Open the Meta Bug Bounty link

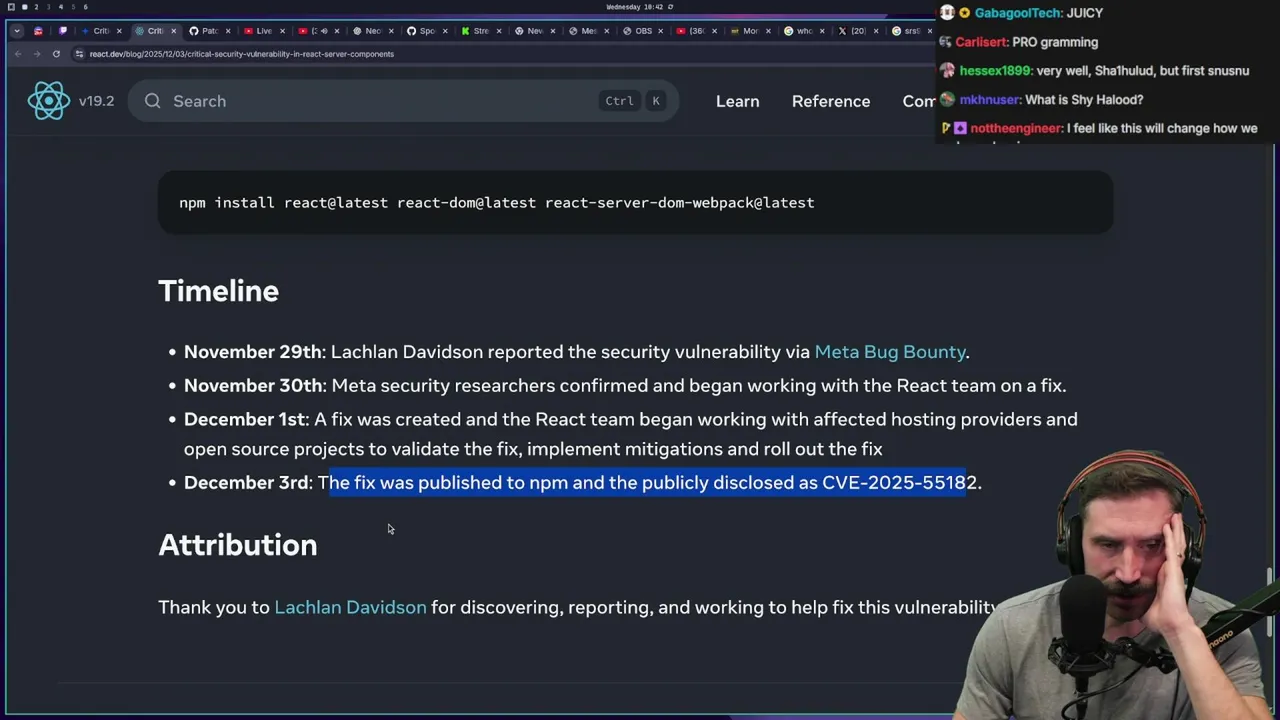click(x=890, y=352)
